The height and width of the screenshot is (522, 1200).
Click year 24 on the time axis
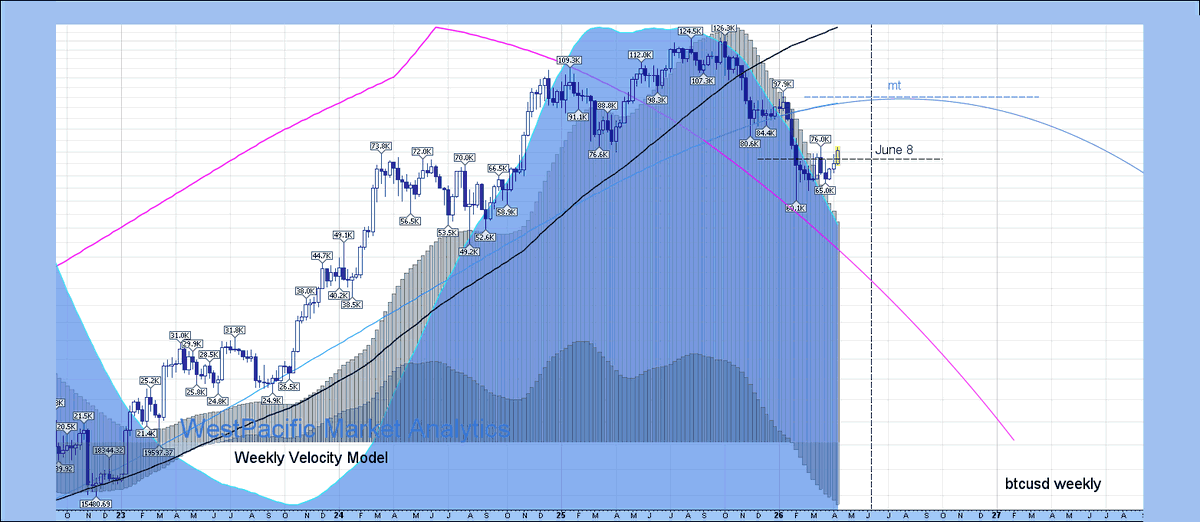[x=339, y=514]
